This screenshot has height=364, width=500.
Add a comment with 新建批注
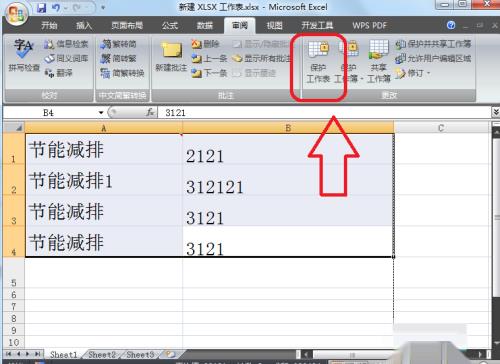point(171,56)
